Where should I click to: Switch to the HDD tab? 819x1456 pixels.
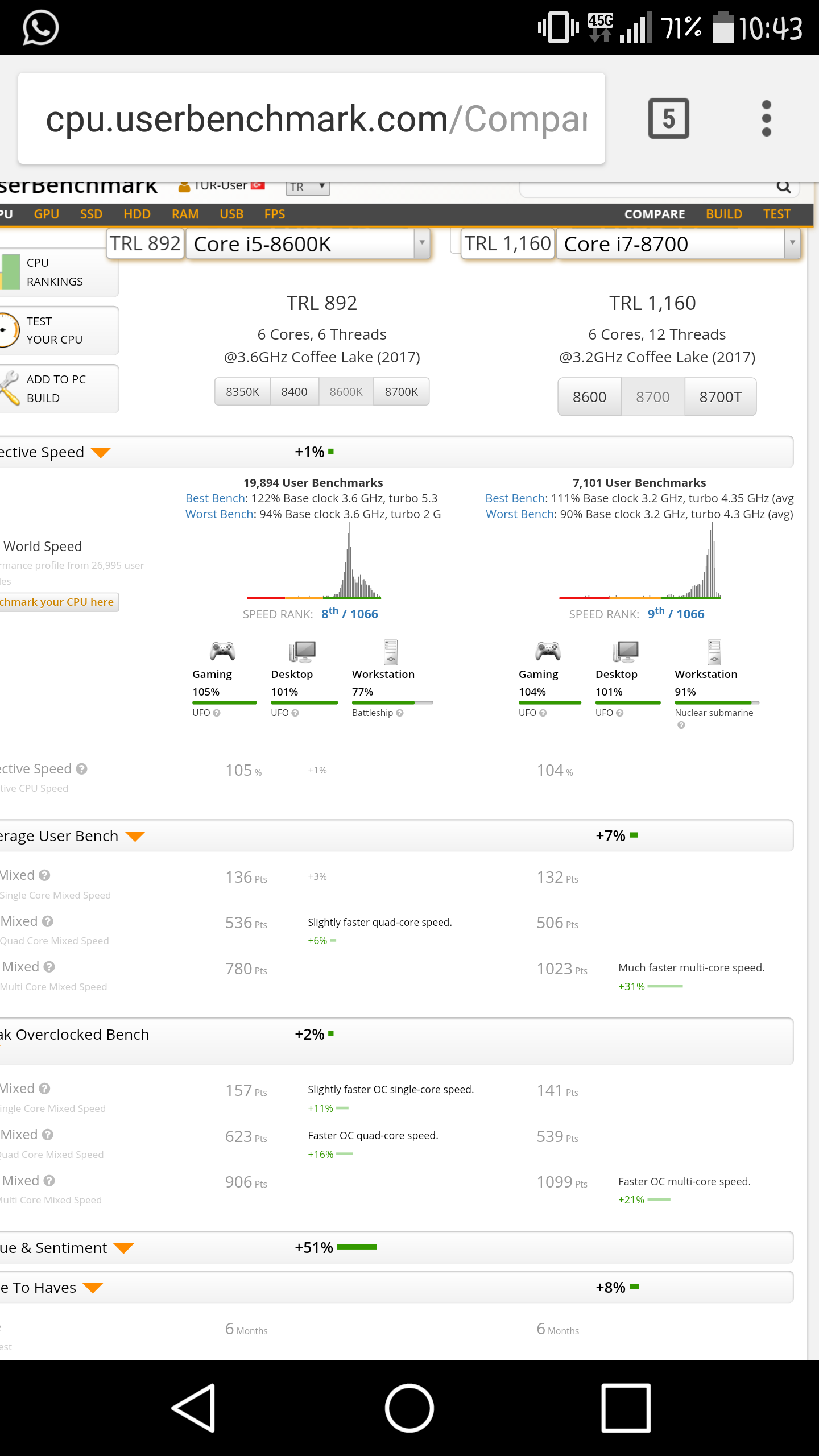[137, 214]
